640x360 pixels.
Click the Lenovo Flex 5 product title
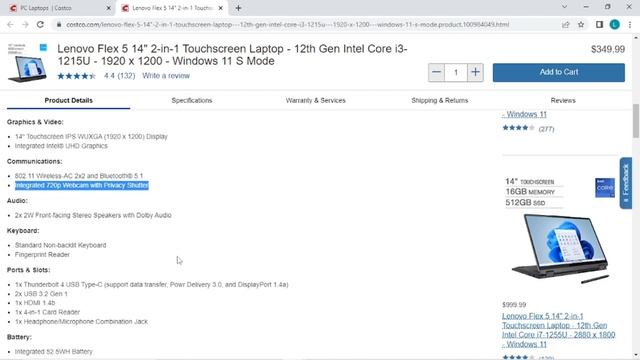pyautogui.click(x=232, y=55)
